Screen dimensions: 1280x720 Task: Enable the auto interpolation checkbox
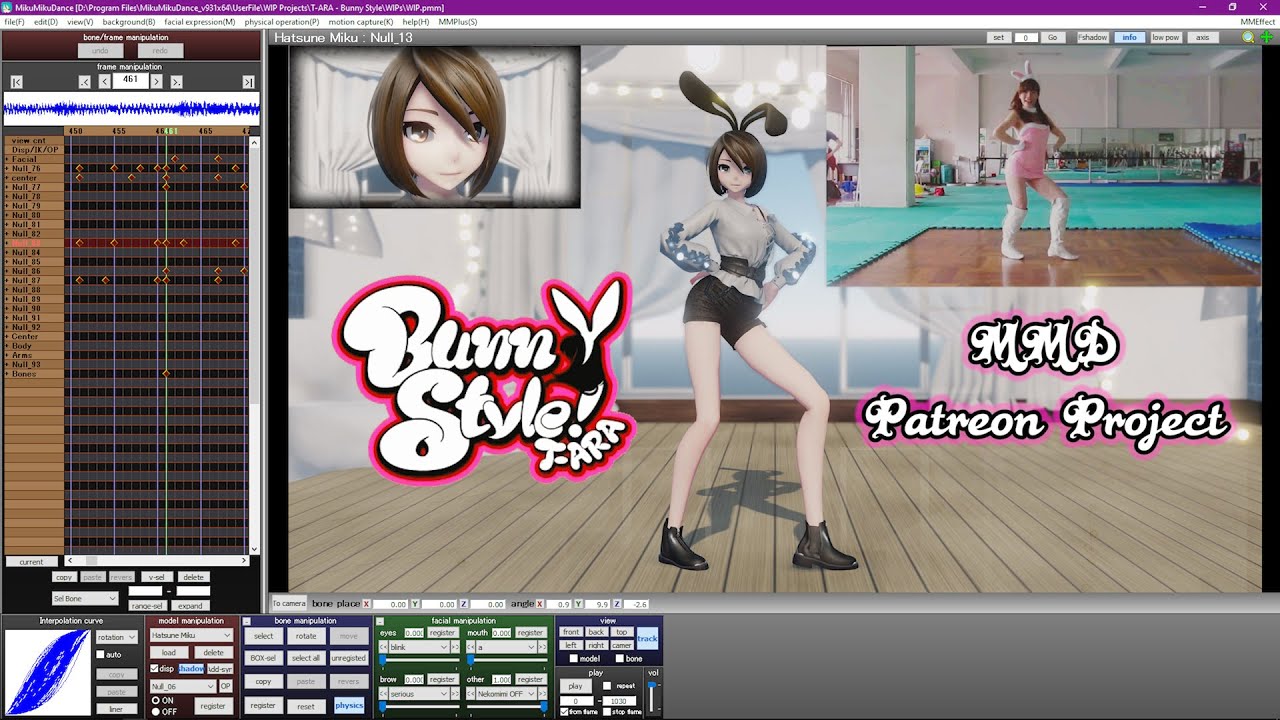coord(100,655)
